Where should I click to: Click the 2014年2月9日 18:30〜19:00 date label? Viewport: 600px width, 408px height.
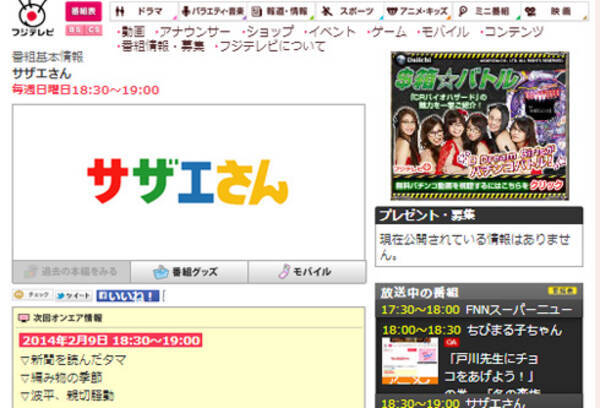(111, 340)
